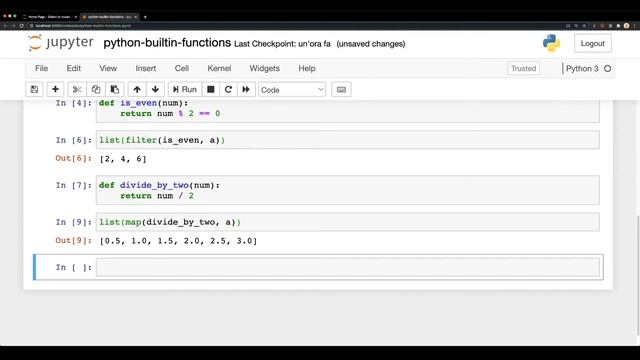
Task: Paste cells below toolbar icon
Action: tap(115, 89)
